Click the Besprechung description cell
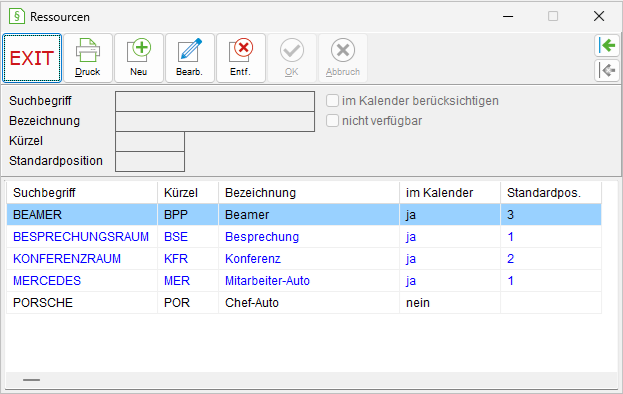 309,237
